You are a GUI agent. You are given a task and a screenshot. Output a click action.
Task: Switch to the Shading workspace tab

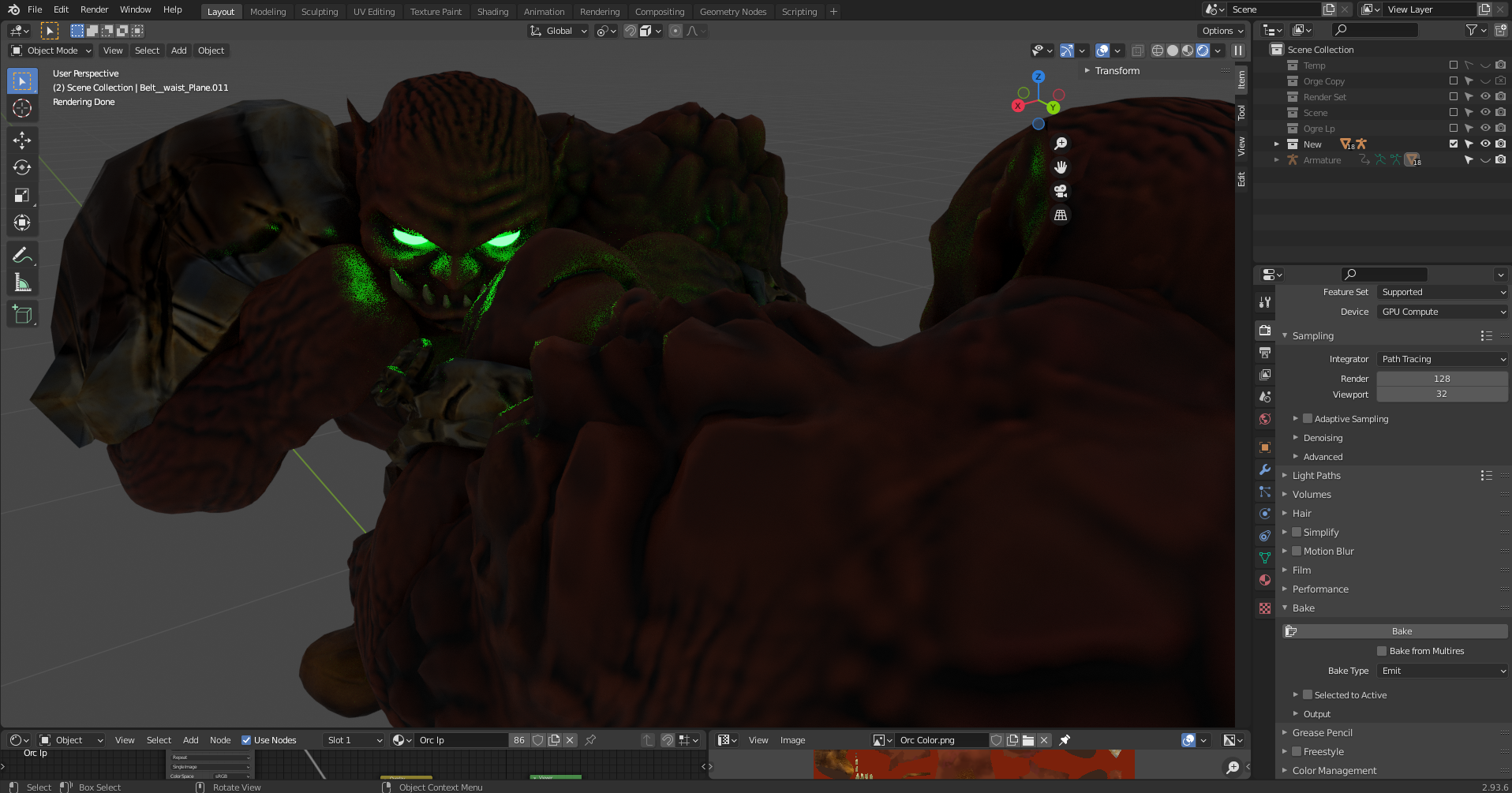tap(492, 12)
